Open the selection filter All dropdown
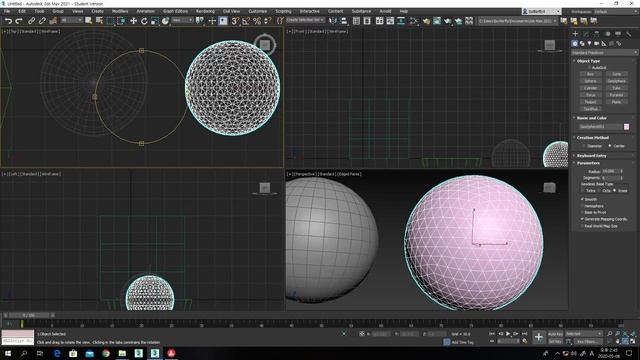Screen dimensions: 640x360 coord(71,20)
